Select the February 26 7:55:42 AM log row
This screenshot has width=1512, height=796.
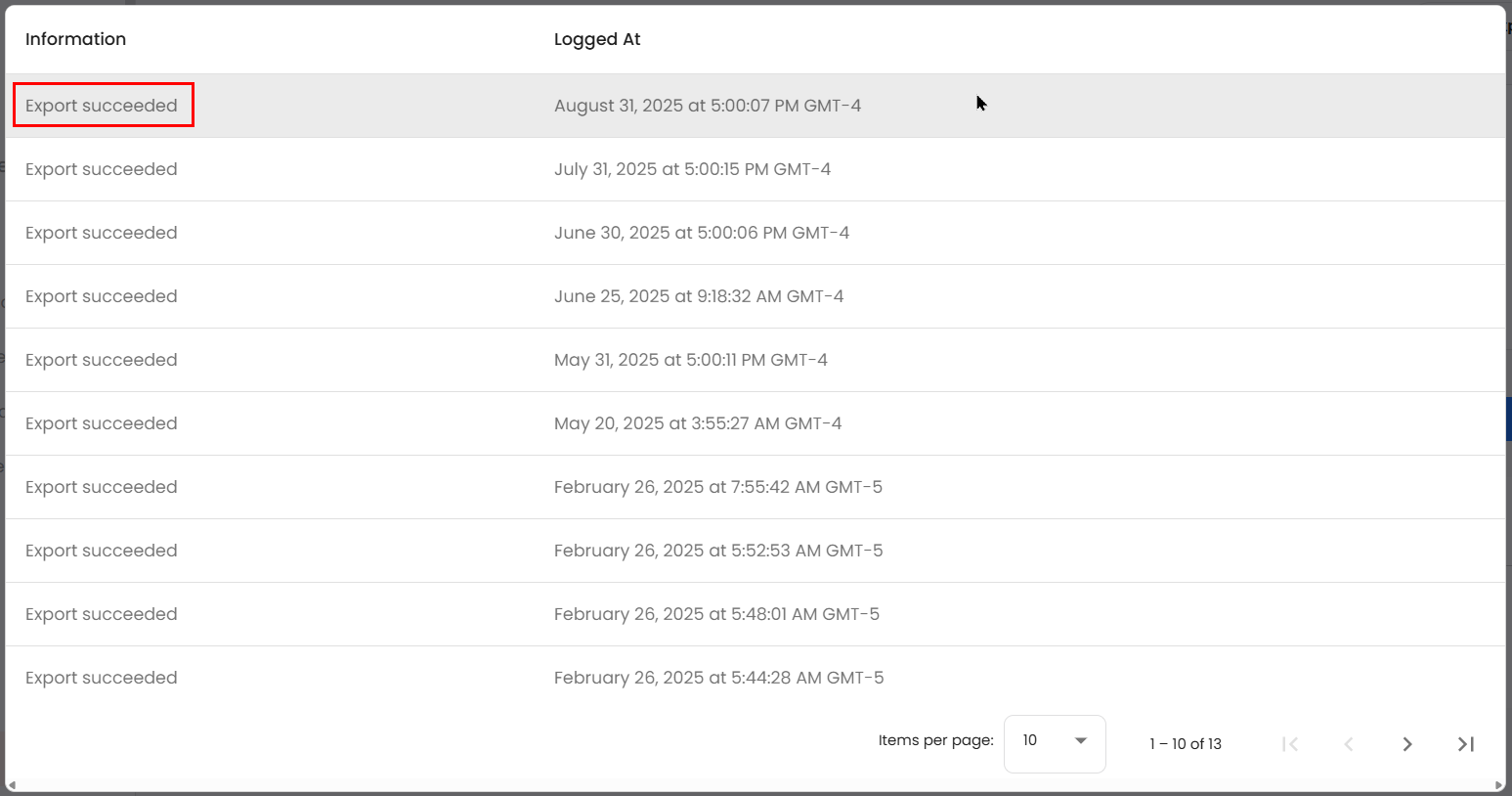point(717,487)
